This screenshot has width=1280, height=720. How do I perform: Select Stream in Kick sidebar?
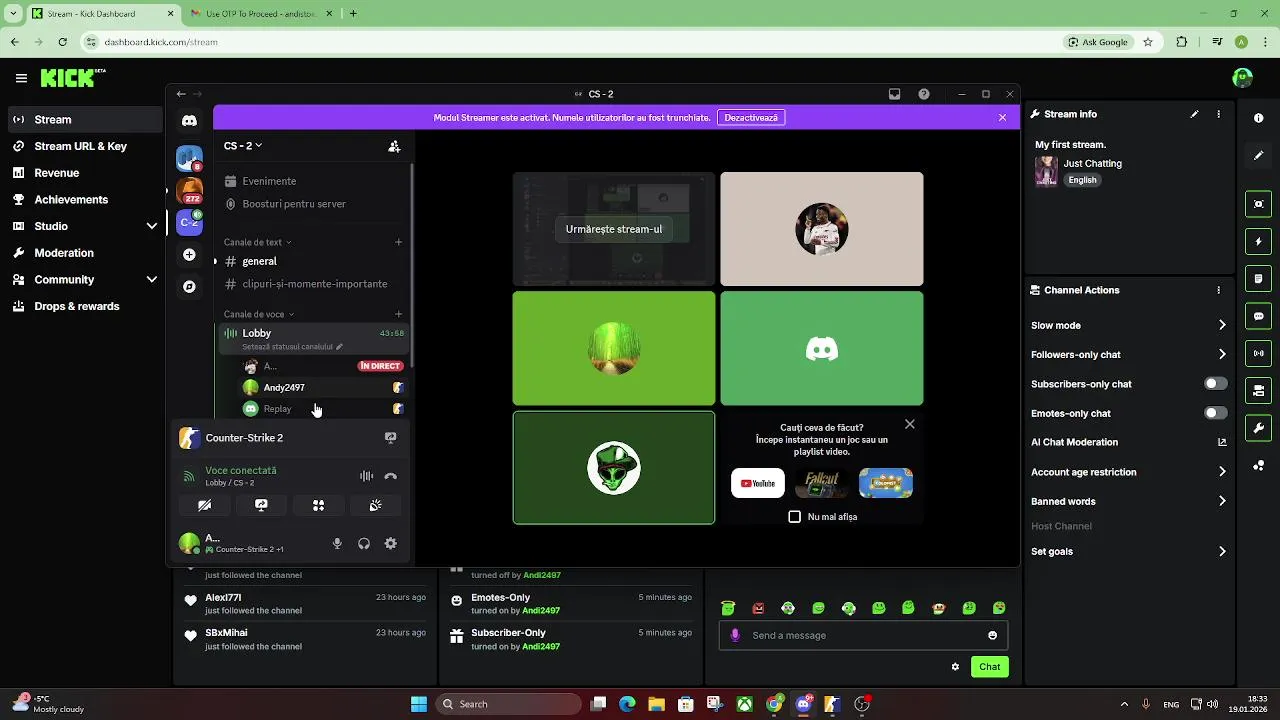(84, 119)
